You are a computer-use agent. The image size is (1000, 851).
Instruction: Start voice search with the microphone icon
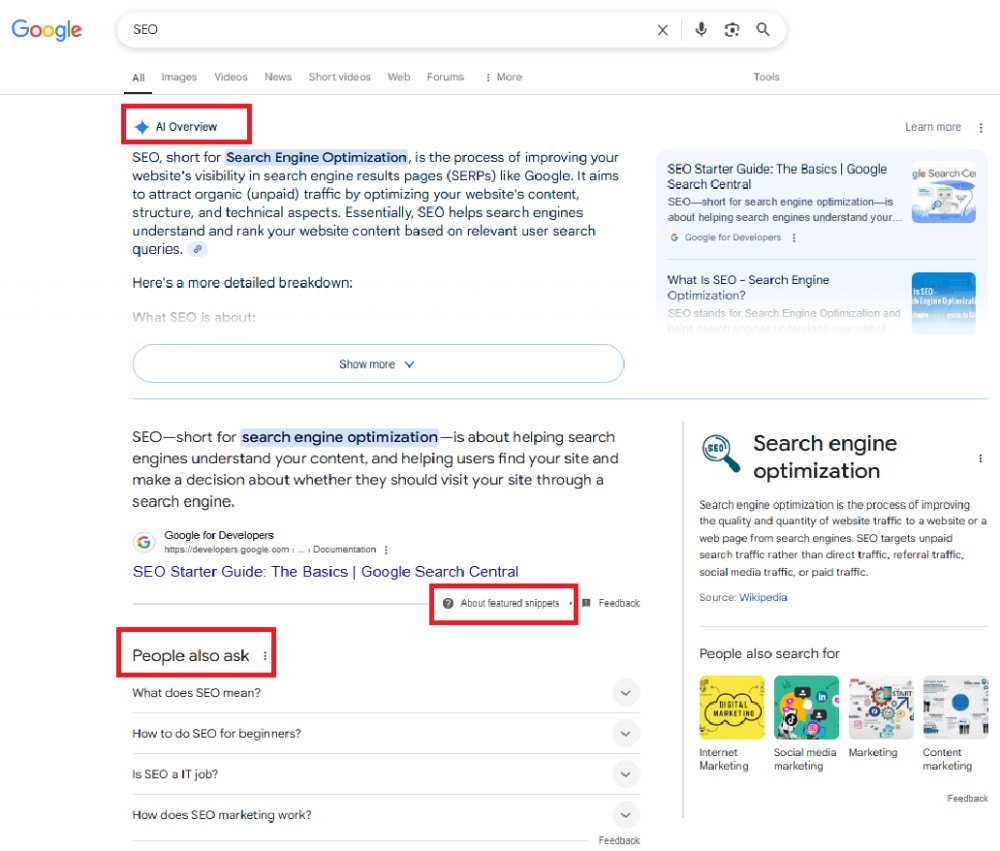pos(701,29)
